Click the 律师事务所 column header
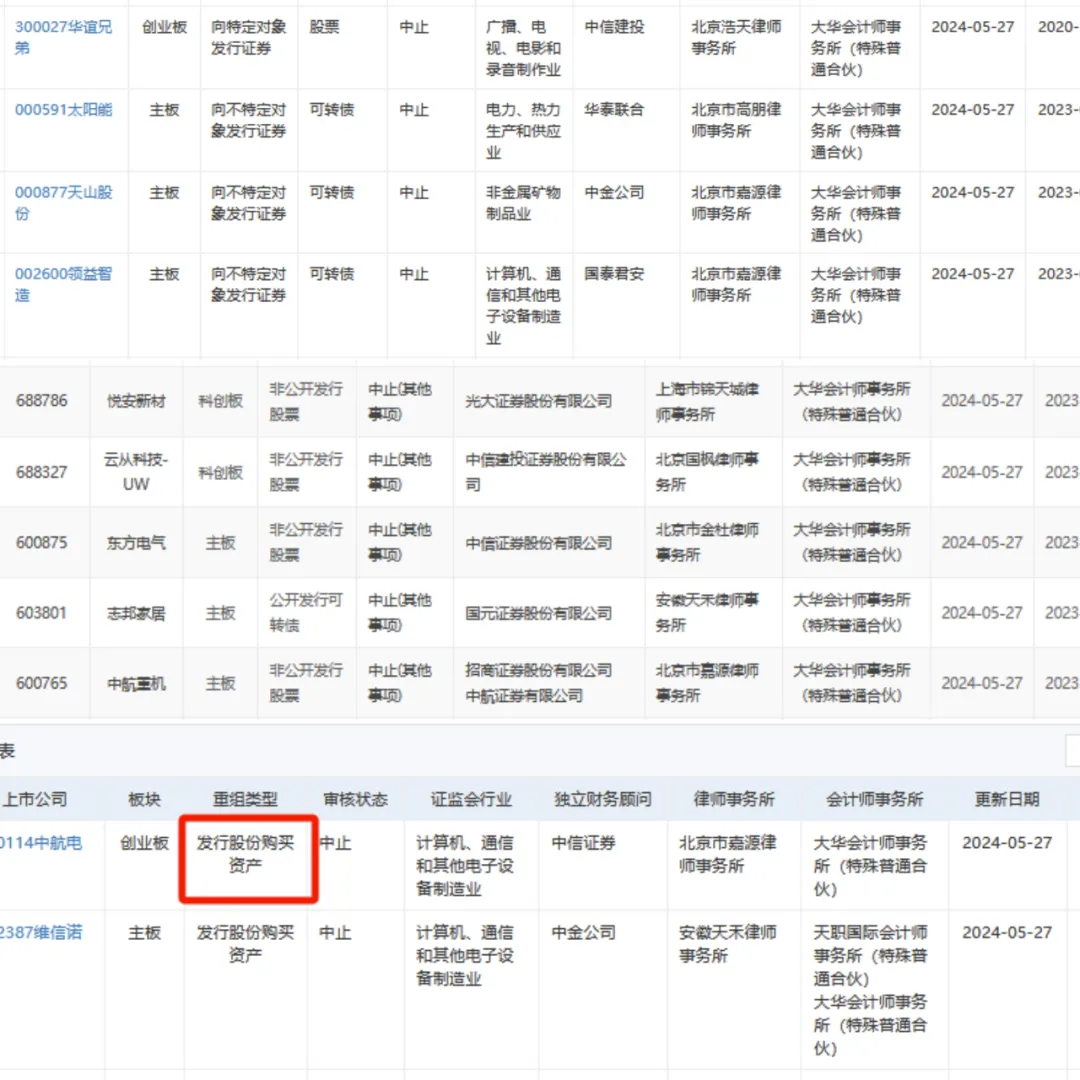 click(x=734, y=799)
